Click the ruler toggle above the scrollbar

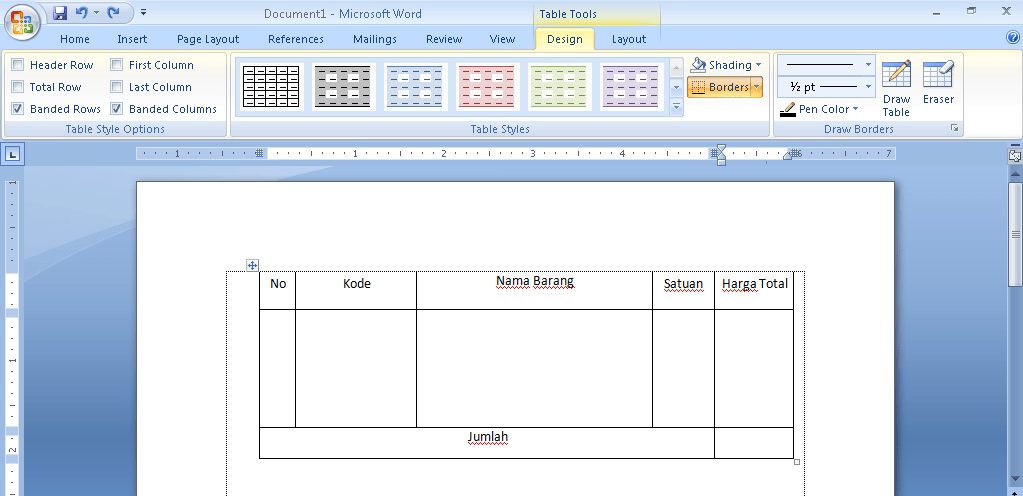[x=1015, y=155]
